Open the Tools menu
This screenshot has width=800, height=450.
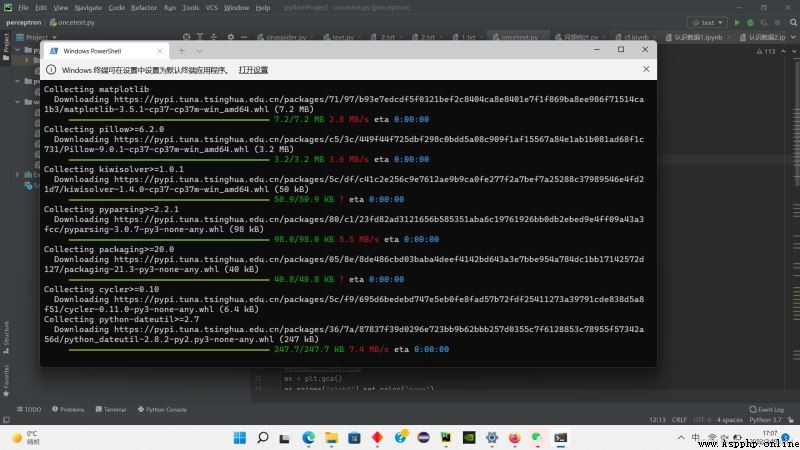coord(191,8)
